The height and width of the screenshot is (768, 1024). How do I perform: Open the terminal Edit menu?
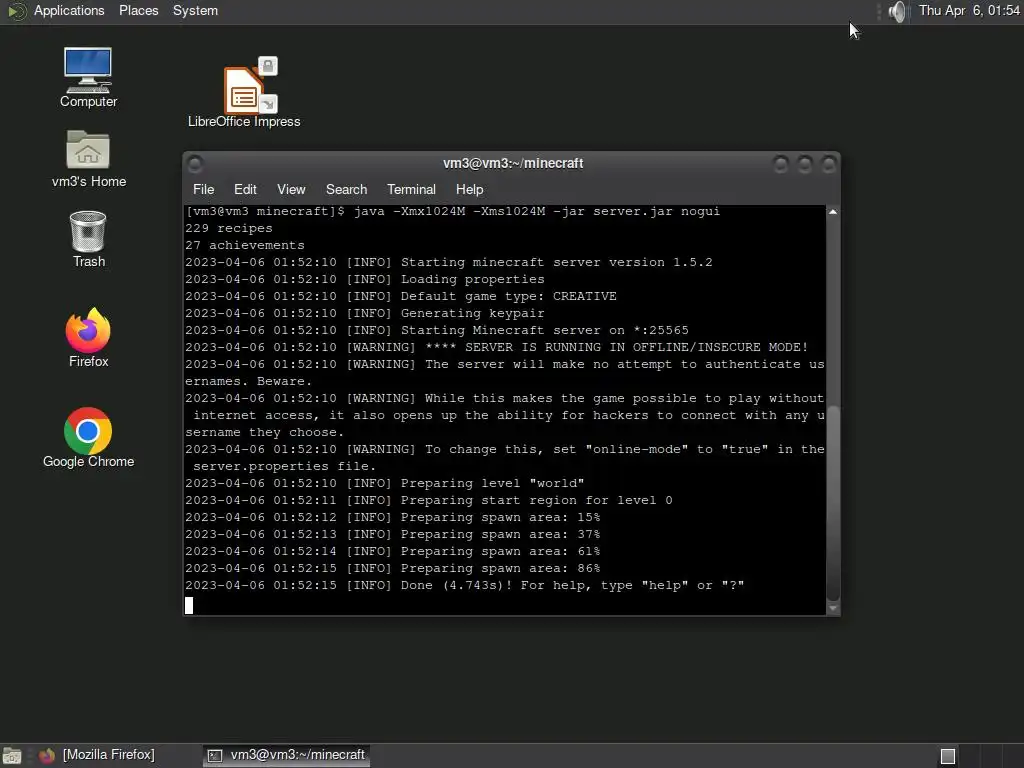point(245,189)
